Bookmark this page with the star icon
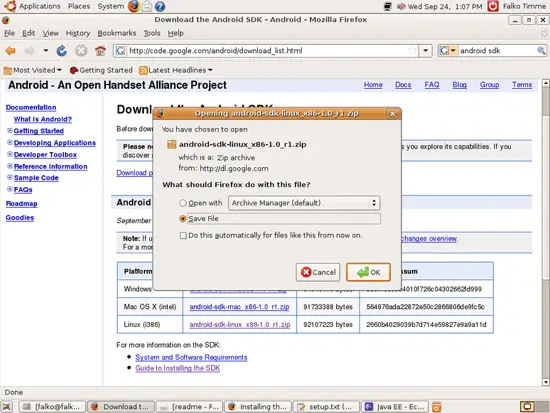 coord(413,51)
